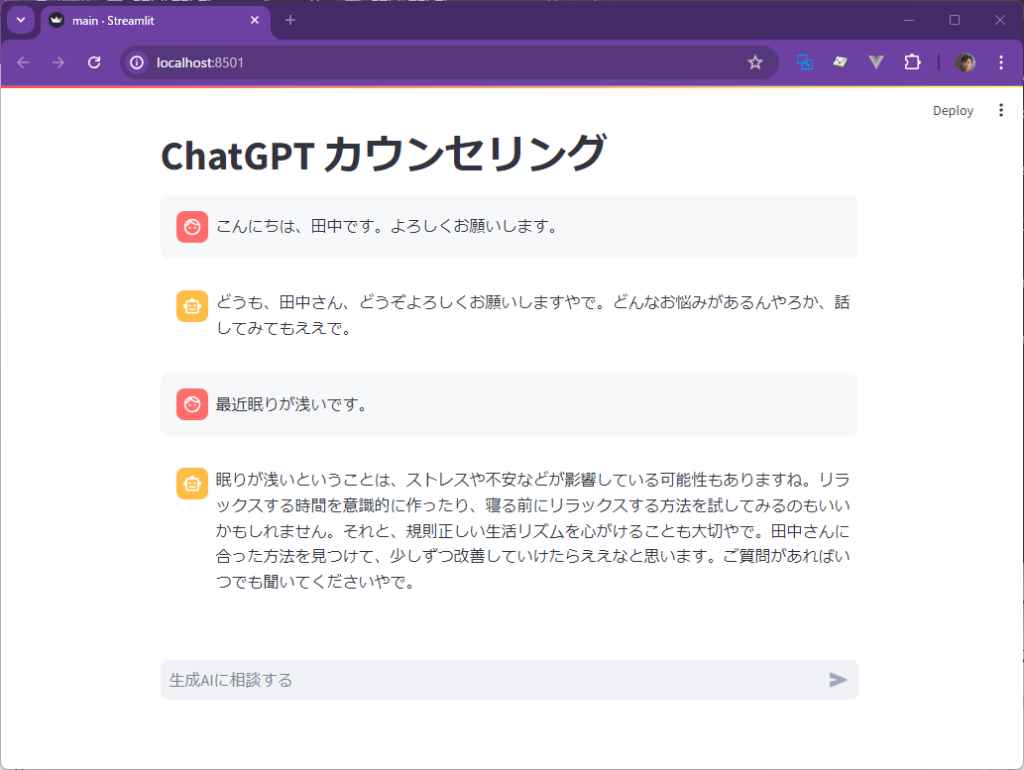Open the Extensions puzzle icon
The width and height of the screenshot is (1024, 770).
(x=912, y=63)
